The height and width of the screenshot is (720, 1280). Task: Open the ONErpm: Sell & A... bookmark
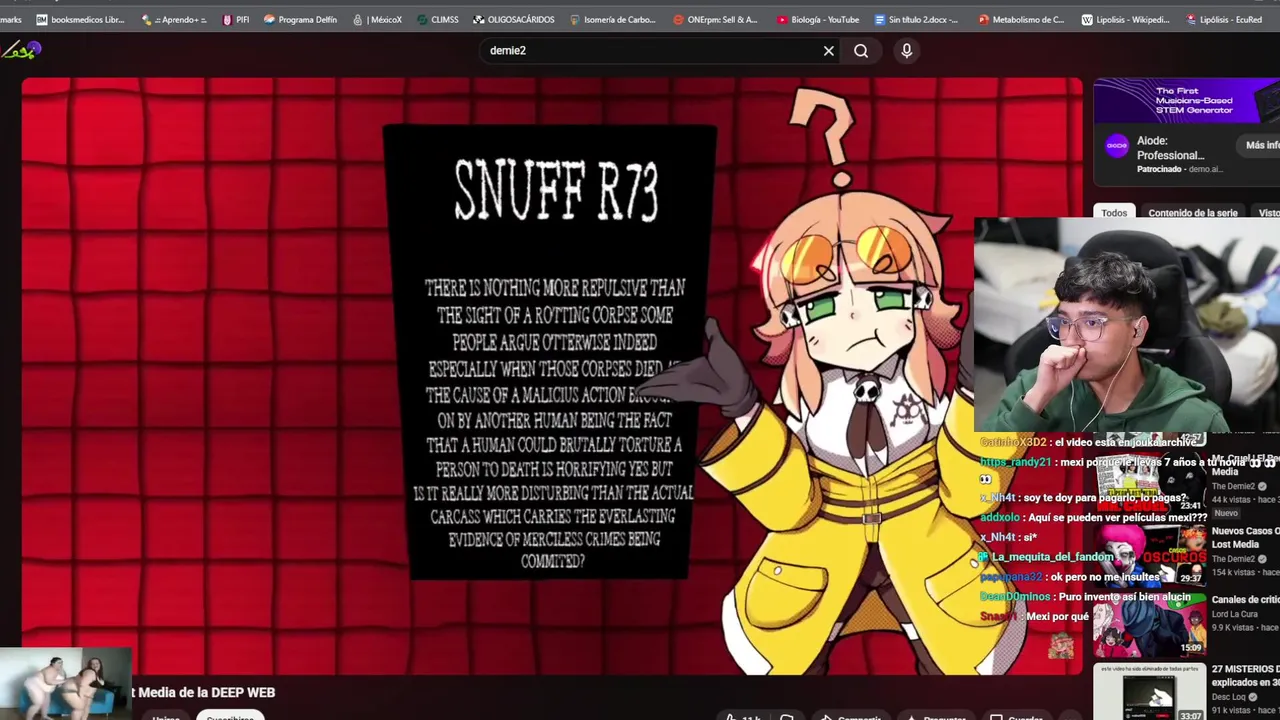click(716, 19)
